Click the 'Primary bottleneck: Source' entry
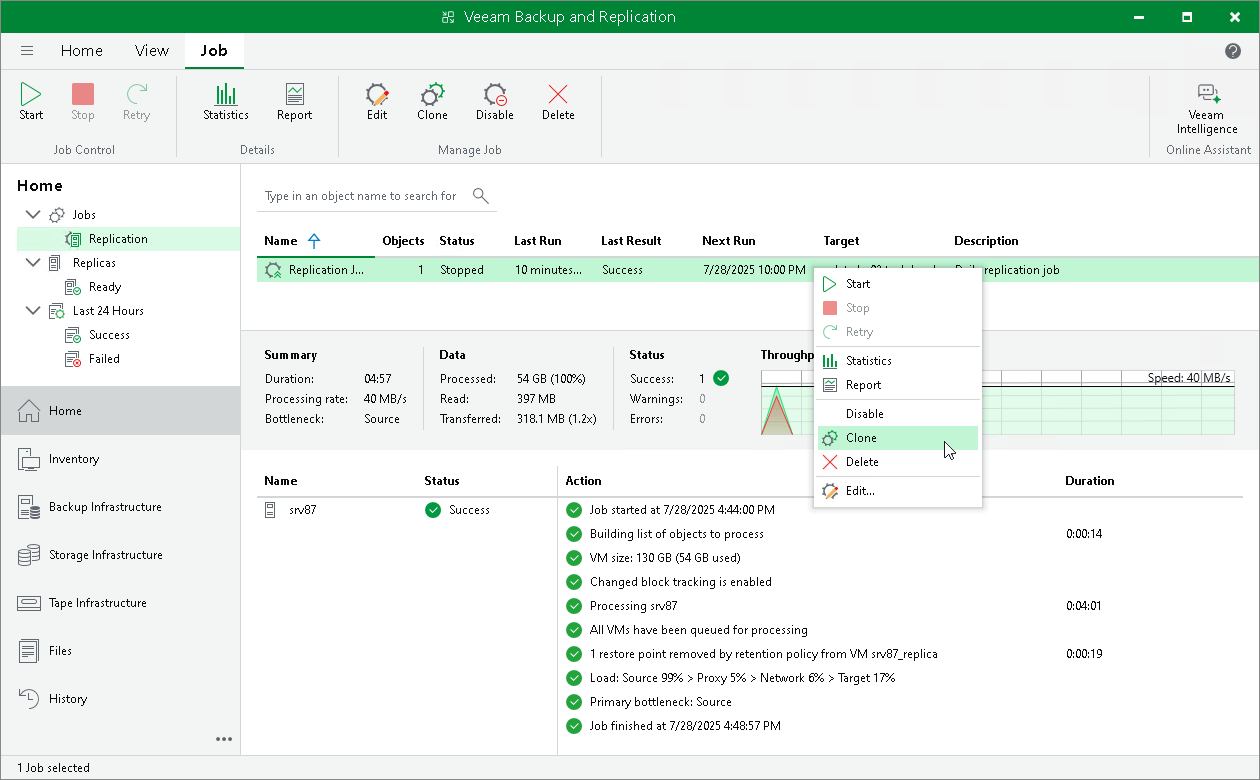The image size is (1260, 780). 661,702
